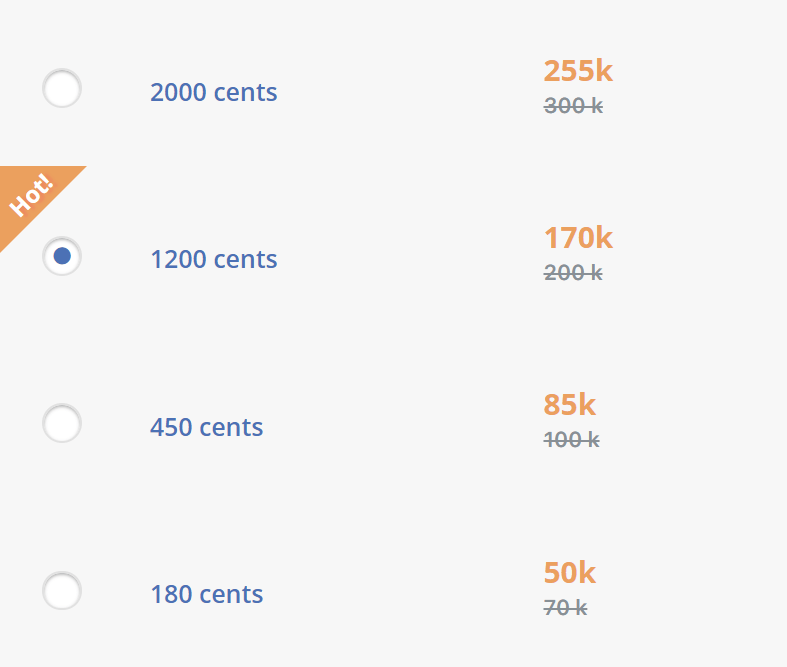Click the crossed-out 200 k price
This screenshot has width=787, height=667.
tap(573, 273)
